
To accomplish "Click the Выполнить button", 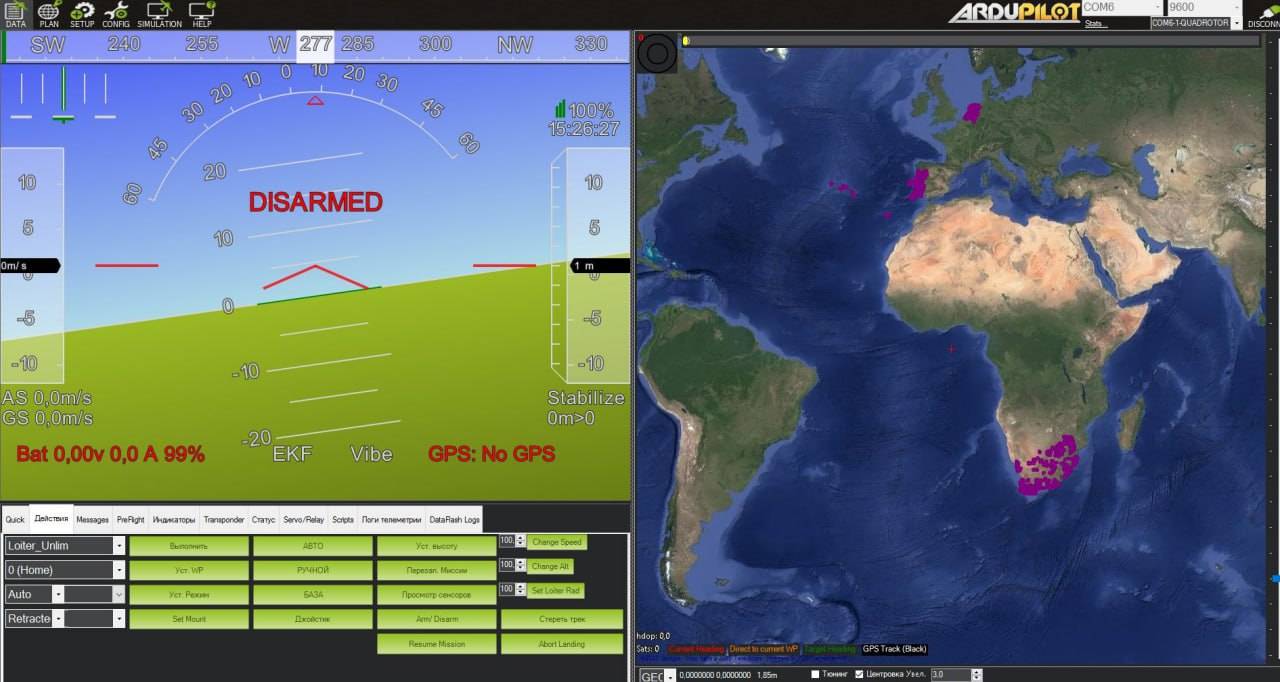I will coord(189,546).
